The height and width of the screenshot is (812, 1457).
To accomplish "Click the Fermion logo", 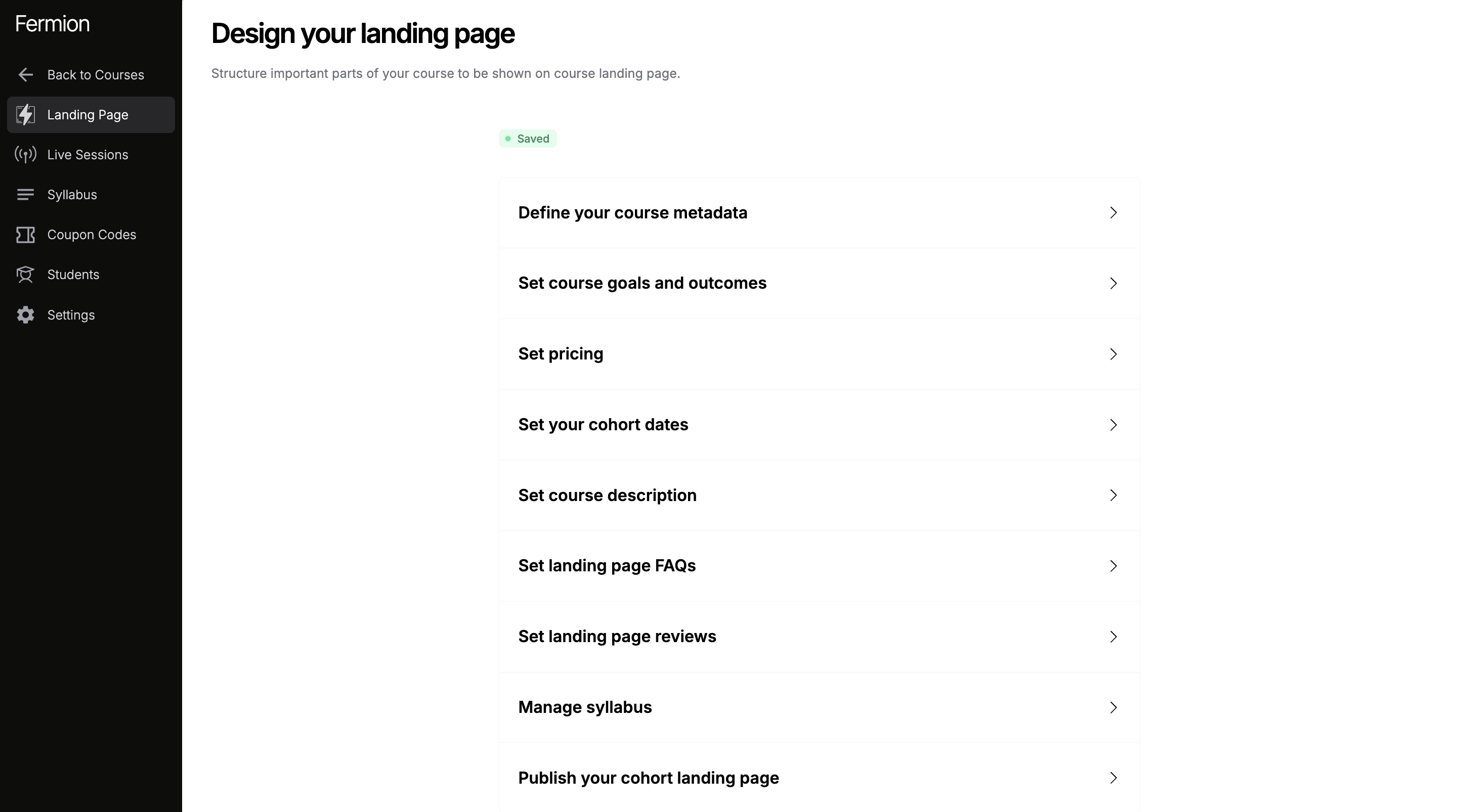I will (52, 24).
